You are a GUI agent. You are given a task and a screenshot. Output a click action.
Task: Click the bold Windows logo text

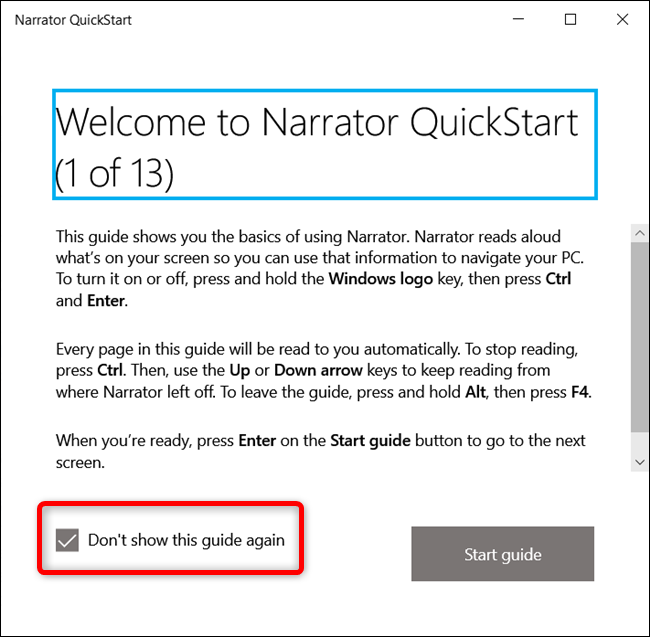[x=381, y=279]
